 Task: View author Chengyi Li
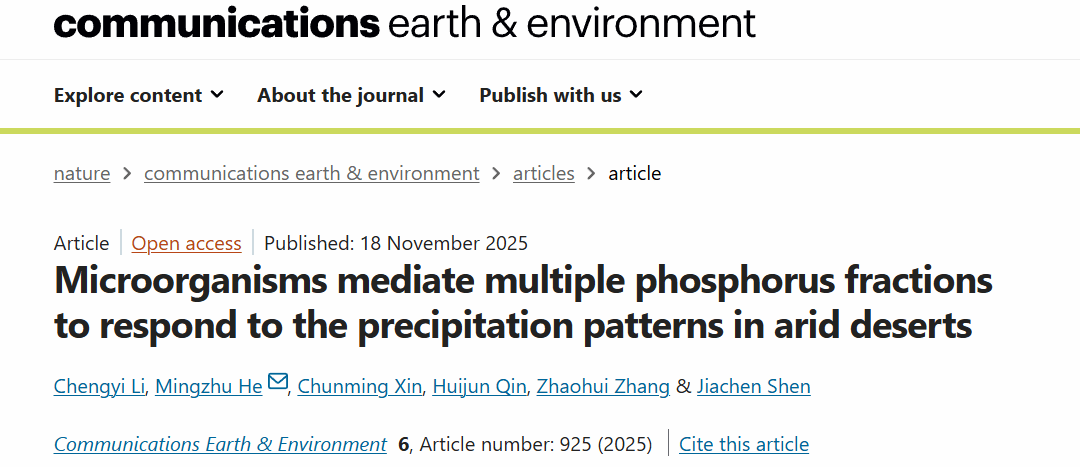99,386
